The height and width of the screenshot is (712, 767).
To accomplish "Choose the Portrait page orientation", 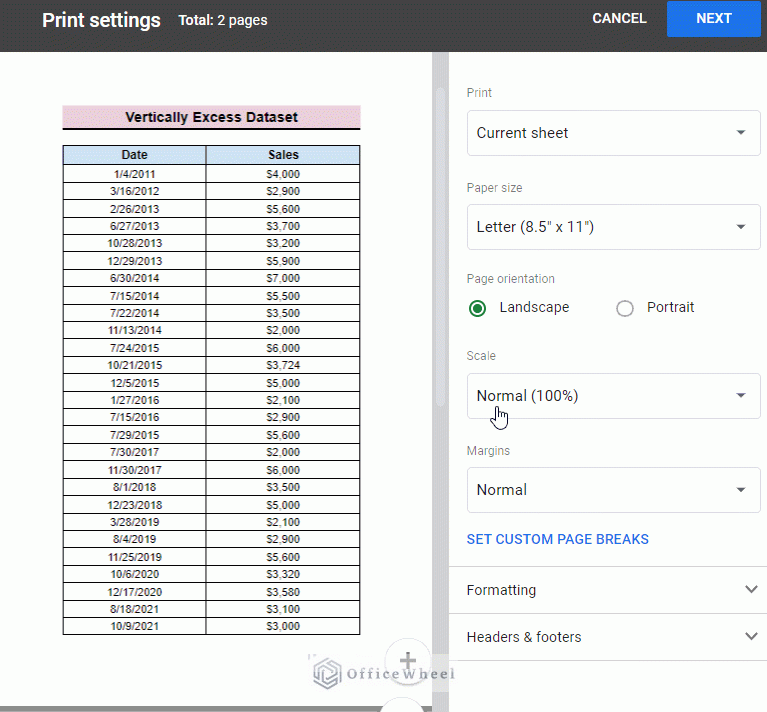I will 625,308.
